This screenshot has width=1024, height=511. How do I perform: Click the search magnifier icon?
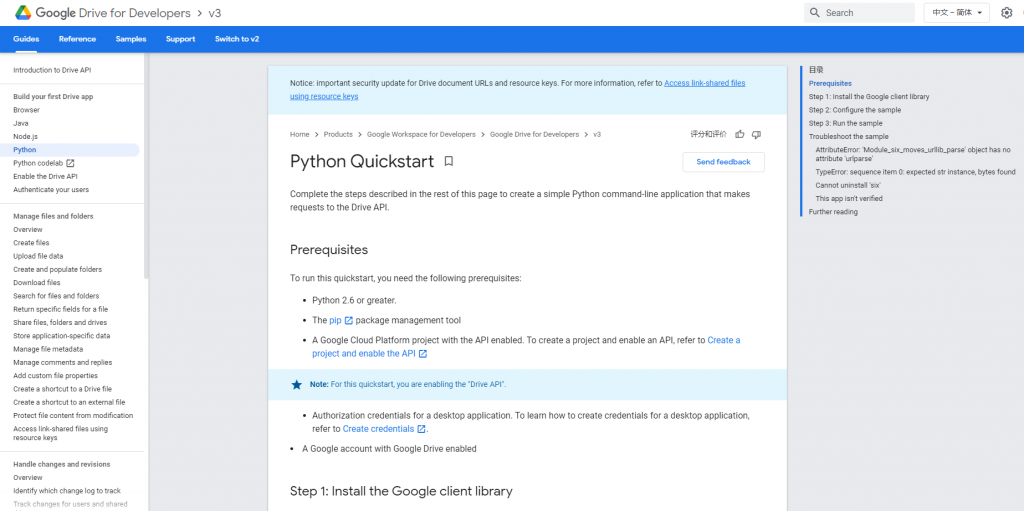click(816, 13)
